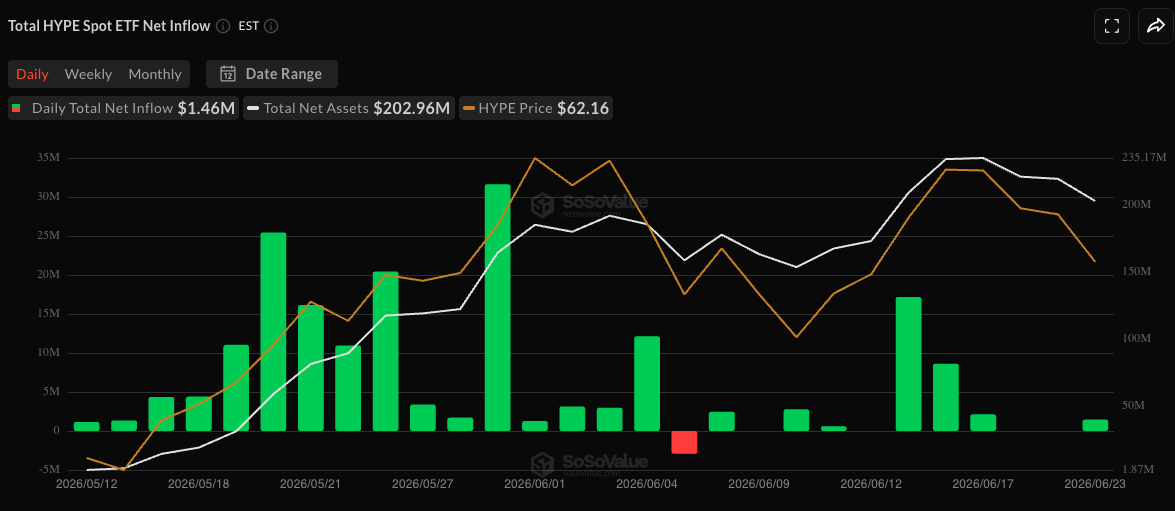
Task: Click the Total HYPE Spot ETF Net Inflow title
Action: pyautogui.click(x=109, y=26)
